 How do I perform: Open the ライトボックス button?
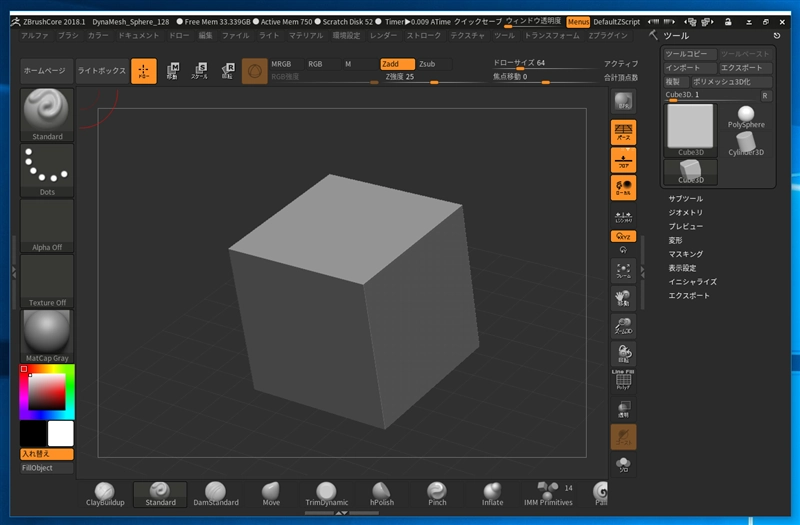pos(102,71)
